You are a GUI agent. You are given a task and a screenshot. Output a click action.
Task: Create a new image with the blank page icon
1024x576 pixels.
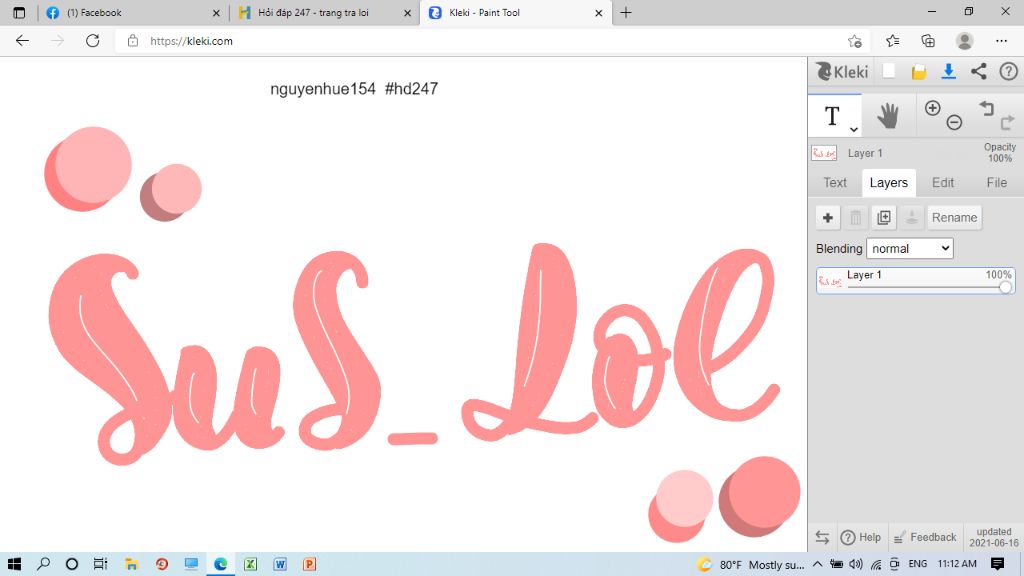(x=889, y=71)
